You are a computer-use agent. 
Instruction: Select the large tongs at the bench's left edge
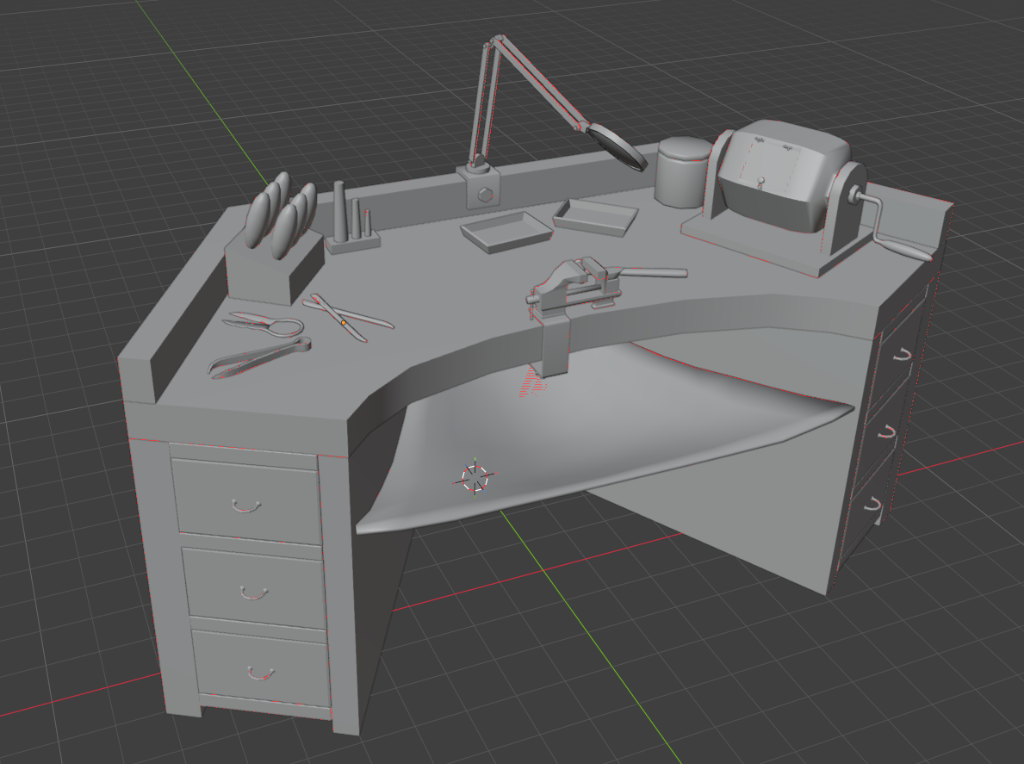tap(259, 357)
